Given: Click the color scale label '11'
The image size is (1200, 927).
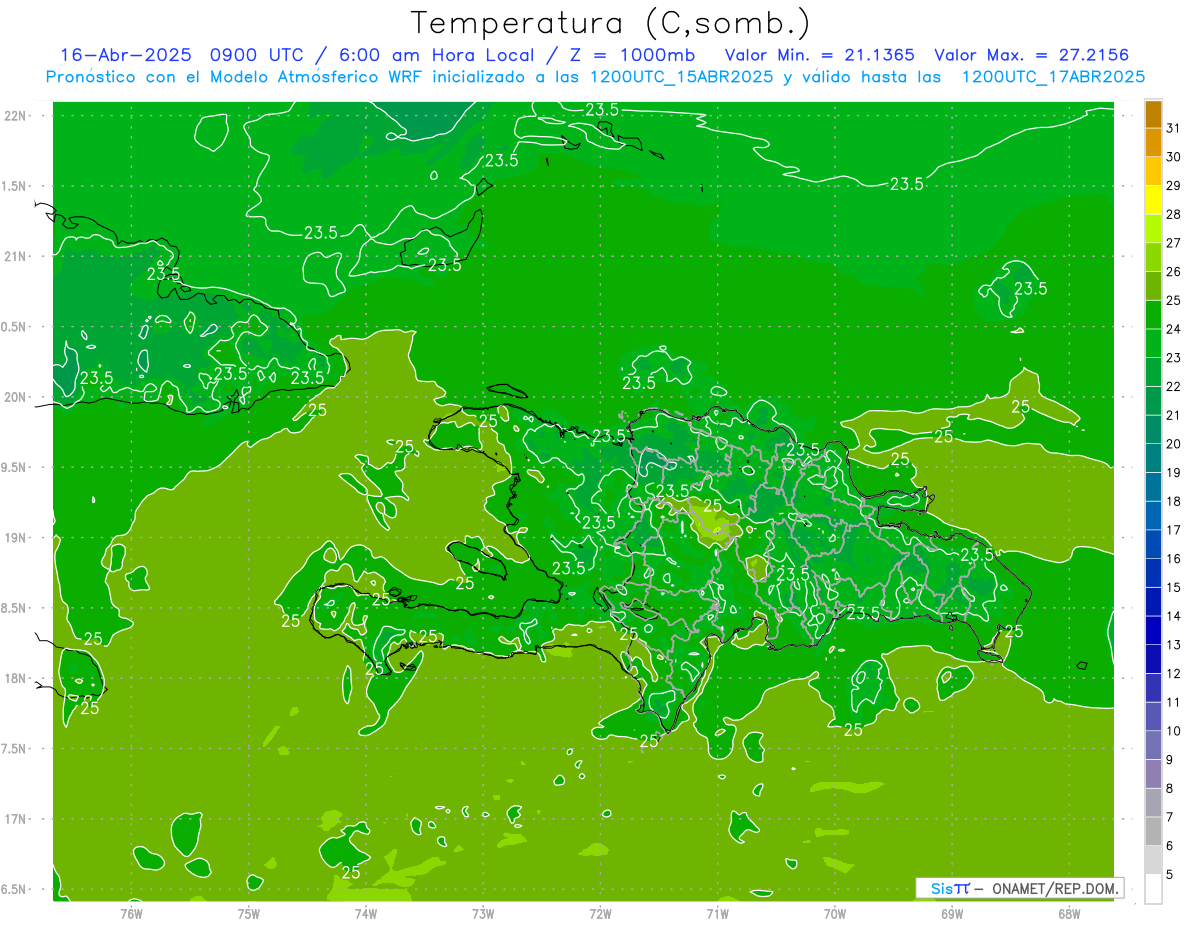Looking at the screenshot, I should coord(1174,703).
